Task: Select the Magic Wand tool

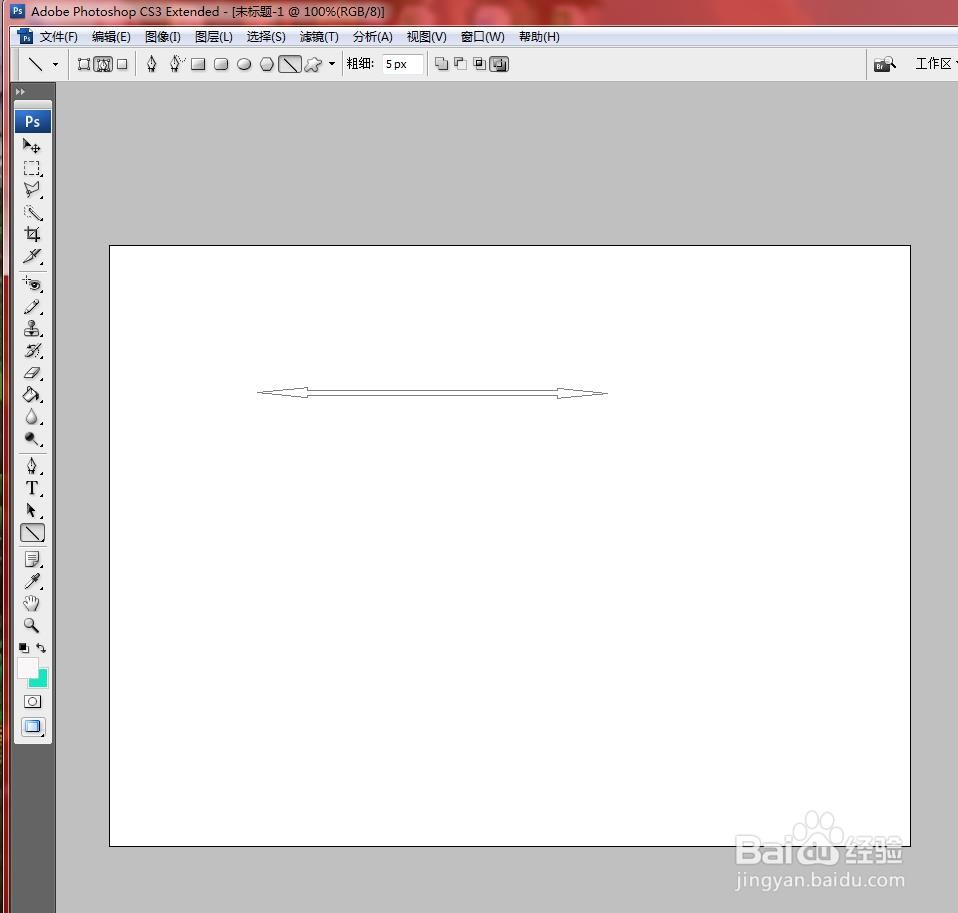Action: point(31,213)
